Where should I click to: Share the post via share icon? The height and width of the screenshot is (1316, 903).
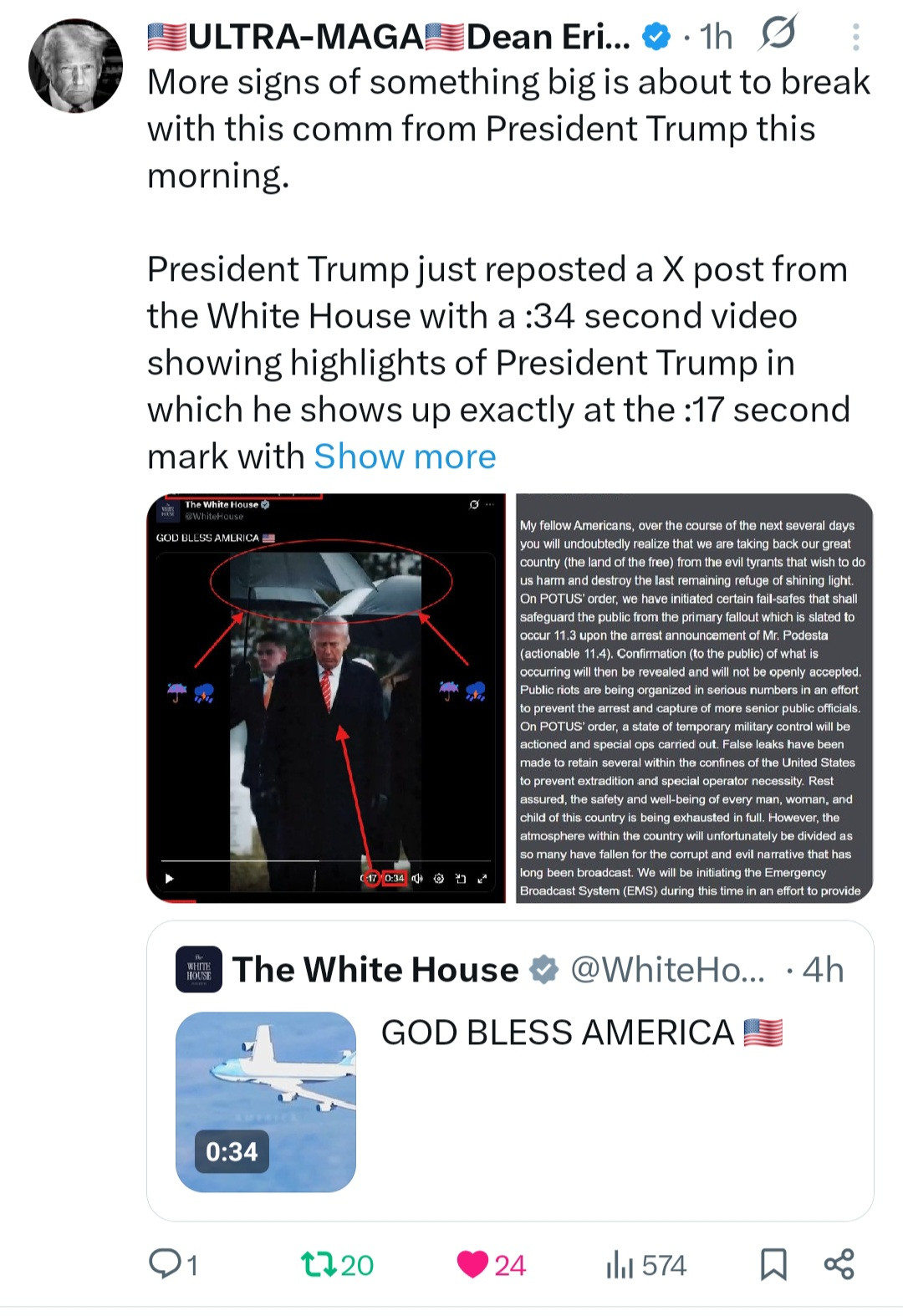coord(839,1264)
